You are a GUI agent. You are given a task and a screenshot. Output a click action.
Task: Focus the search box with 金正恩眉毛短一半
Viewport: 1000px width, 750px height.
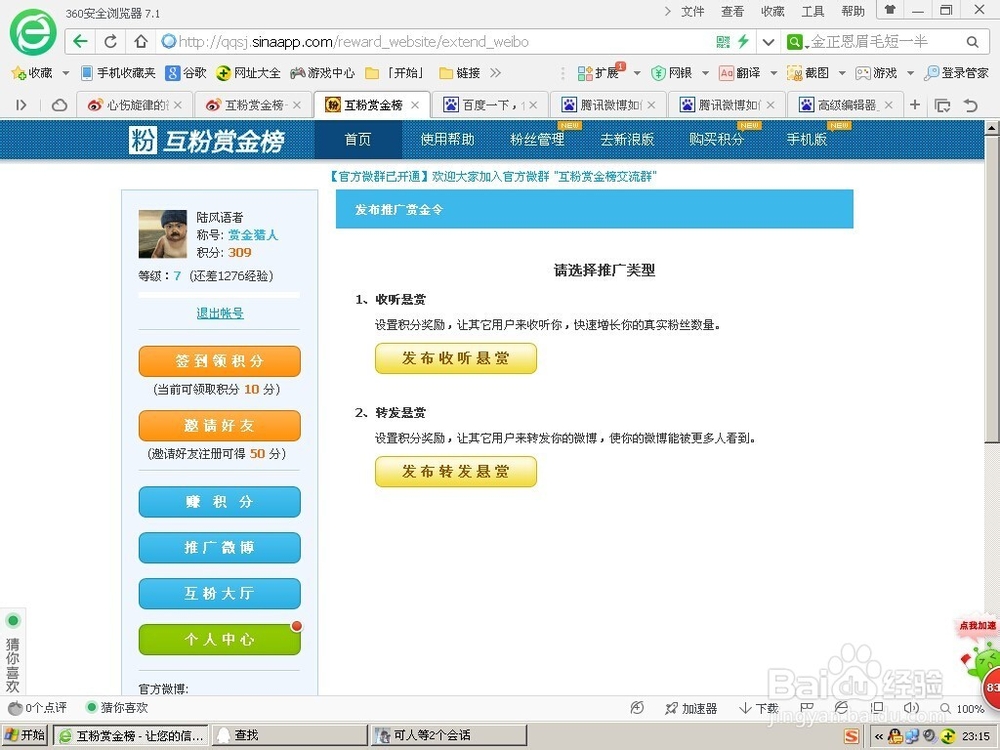pyautogui.click(x=883, y=42)
